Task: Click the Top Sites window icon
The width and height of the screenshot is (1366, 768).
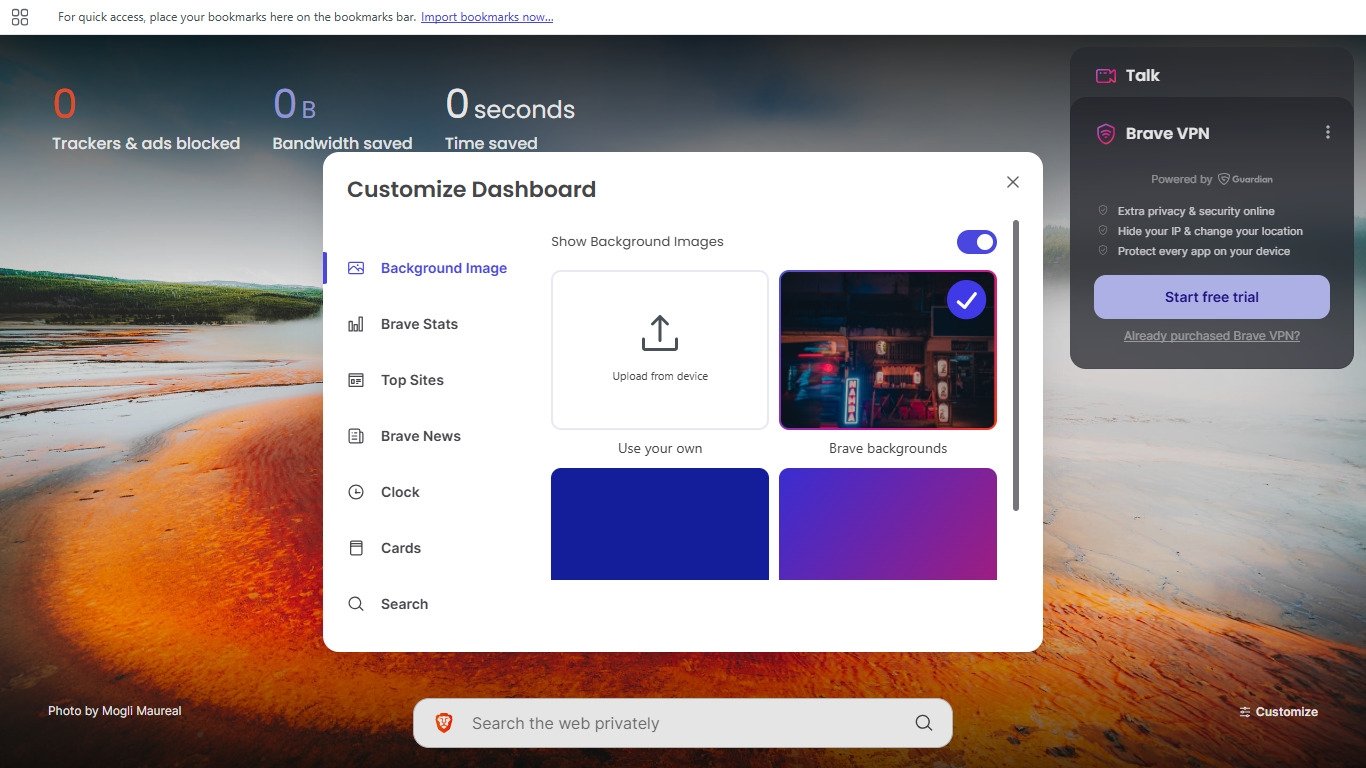Action: [x=356, y=380]
